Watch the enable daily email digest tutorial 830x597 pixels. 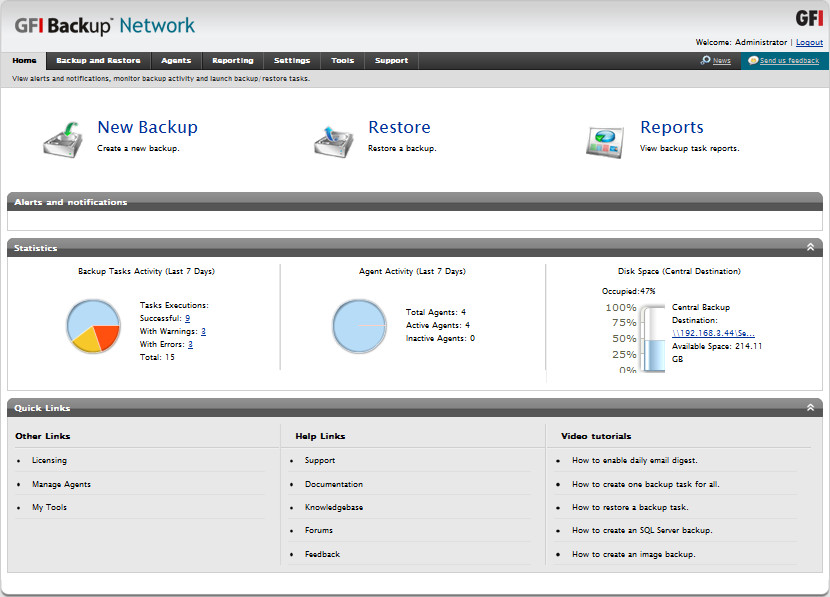click(x=635, y=460)
